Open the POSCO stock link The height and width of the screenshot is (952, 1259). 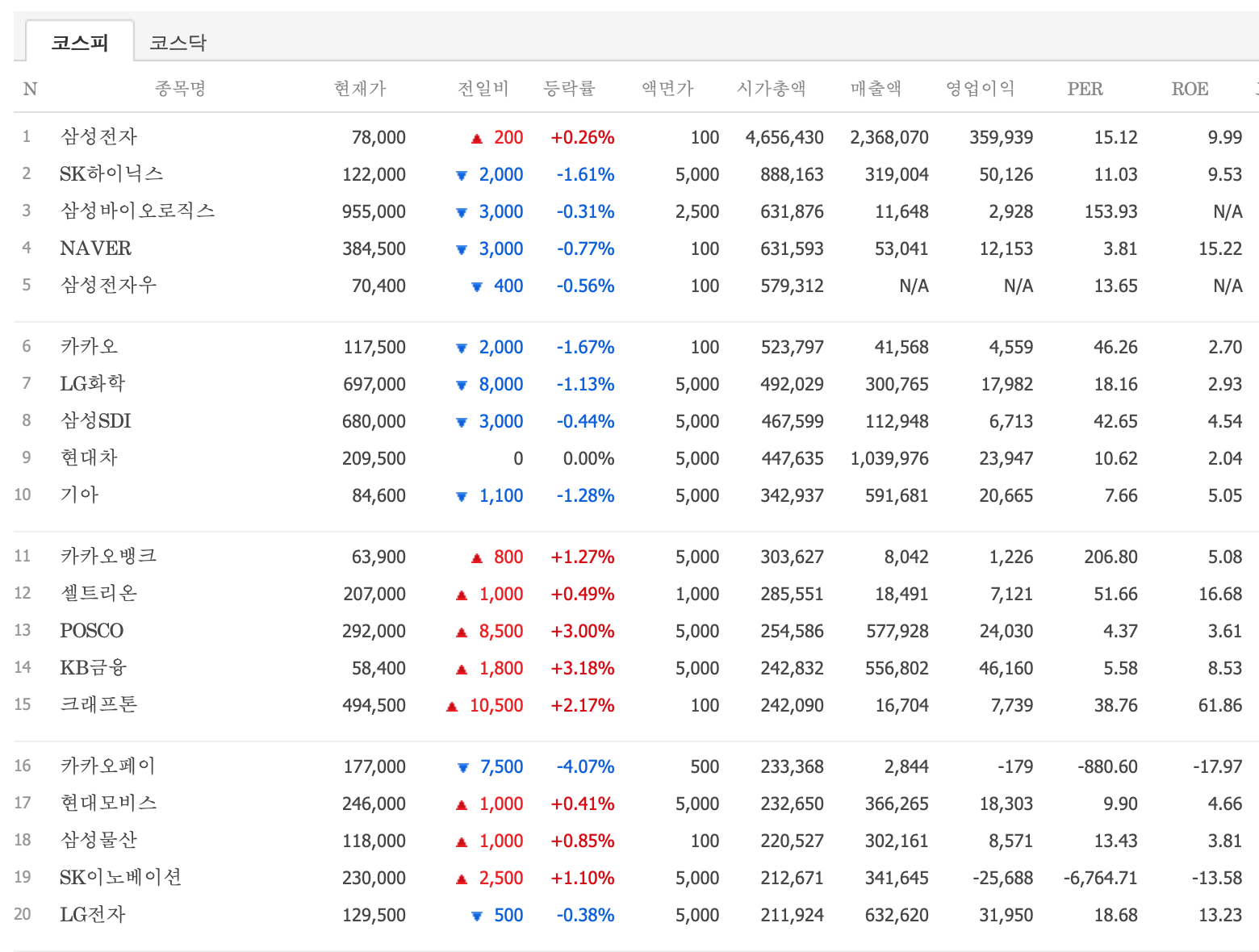click(91, 631)
